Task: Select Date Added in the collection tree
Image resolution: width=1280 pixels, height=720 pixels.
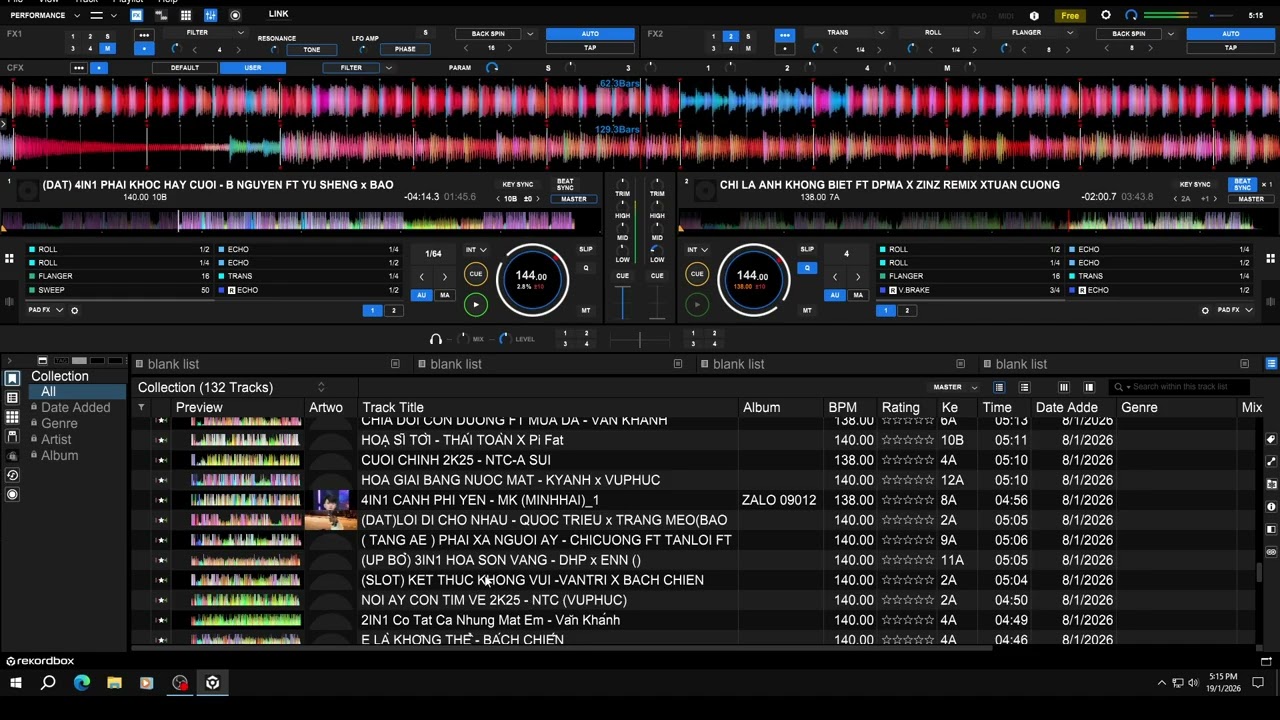Action: (x=75, y=407)
